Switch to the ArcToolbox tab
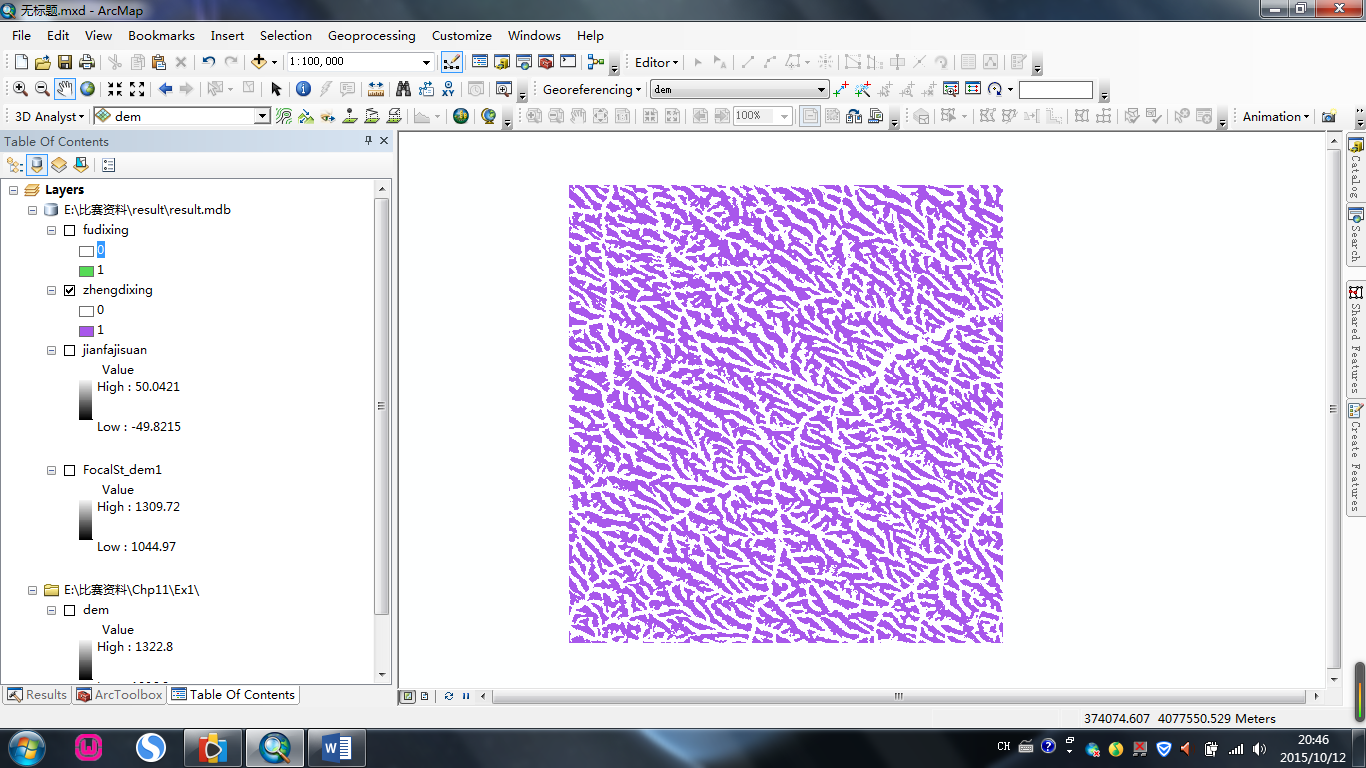Screen dimensions: 1366x768 click(x=119, y=695)
